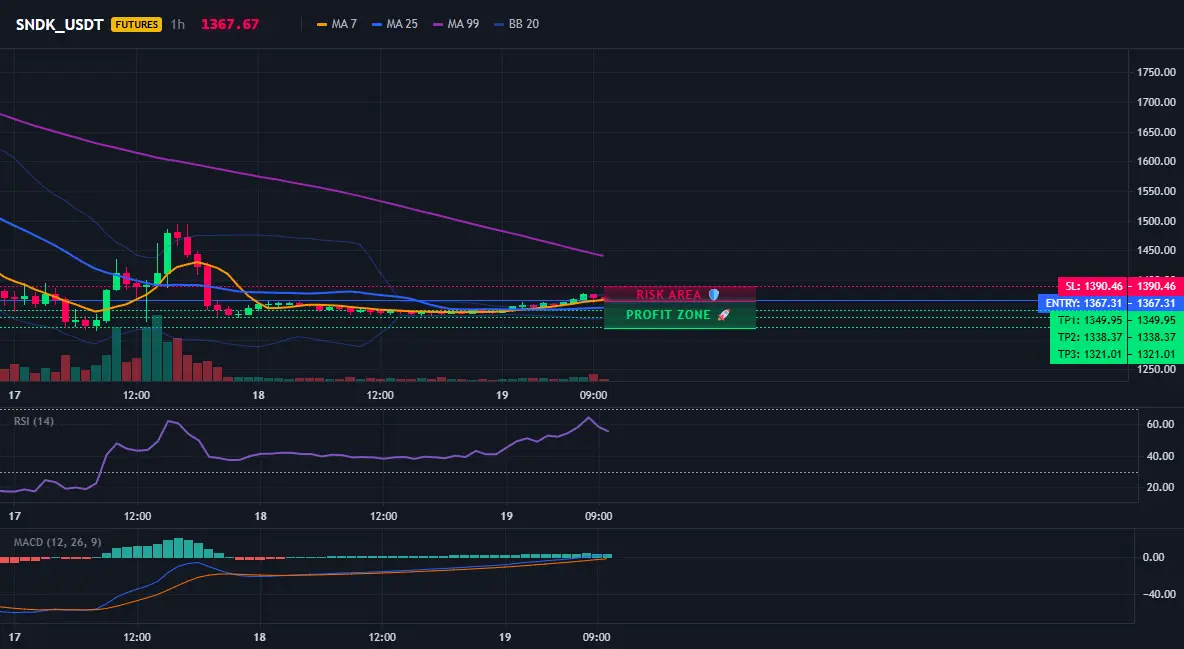1184x649 pixels.
Task: Click date 18 on the RSI panel time axis
Action: click(x=261, y=516)
